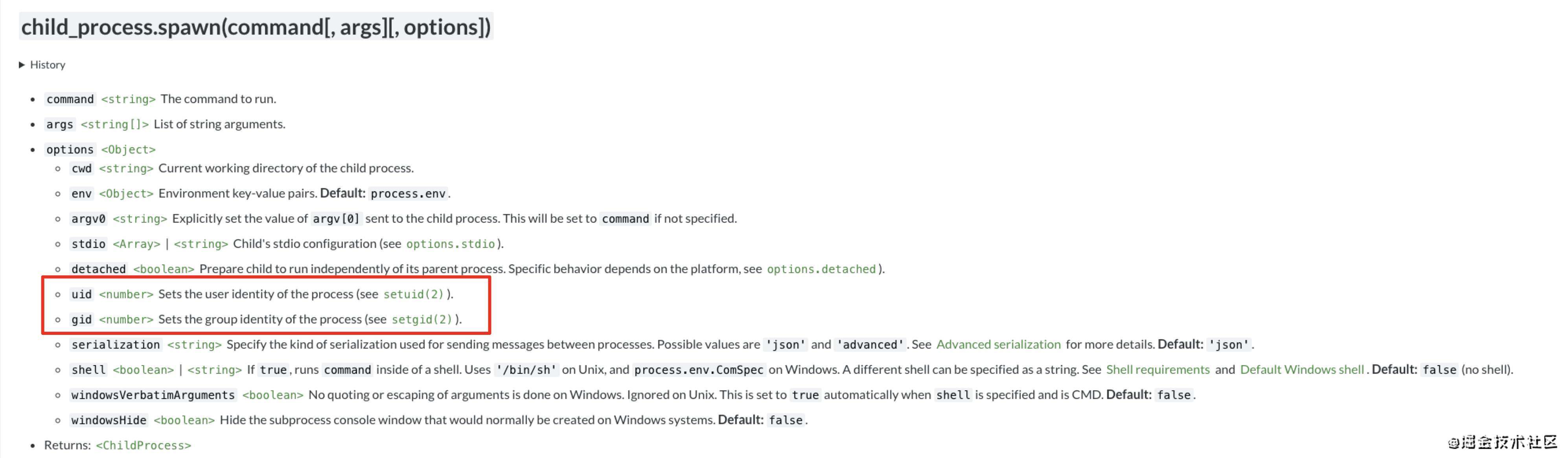Open the Shell requirements link

point(1158,370)
